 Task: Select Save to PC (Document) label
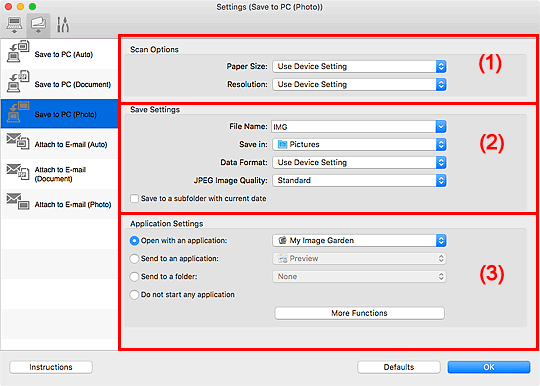click(x=73, y=84)
